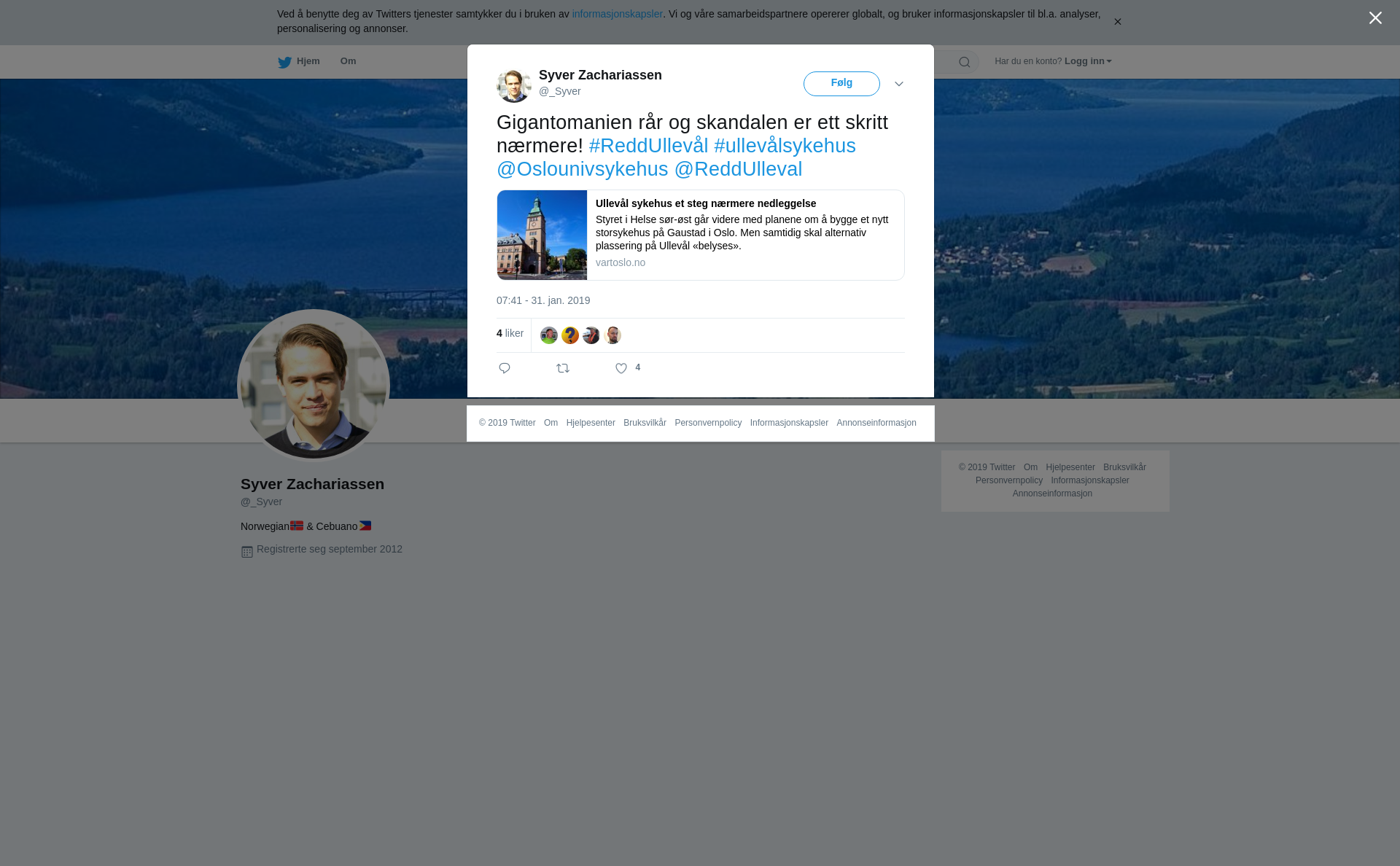The image size is (1400, 866).
Task: Click the Twitter bird Hjem icon
Action: pos(284,62)
